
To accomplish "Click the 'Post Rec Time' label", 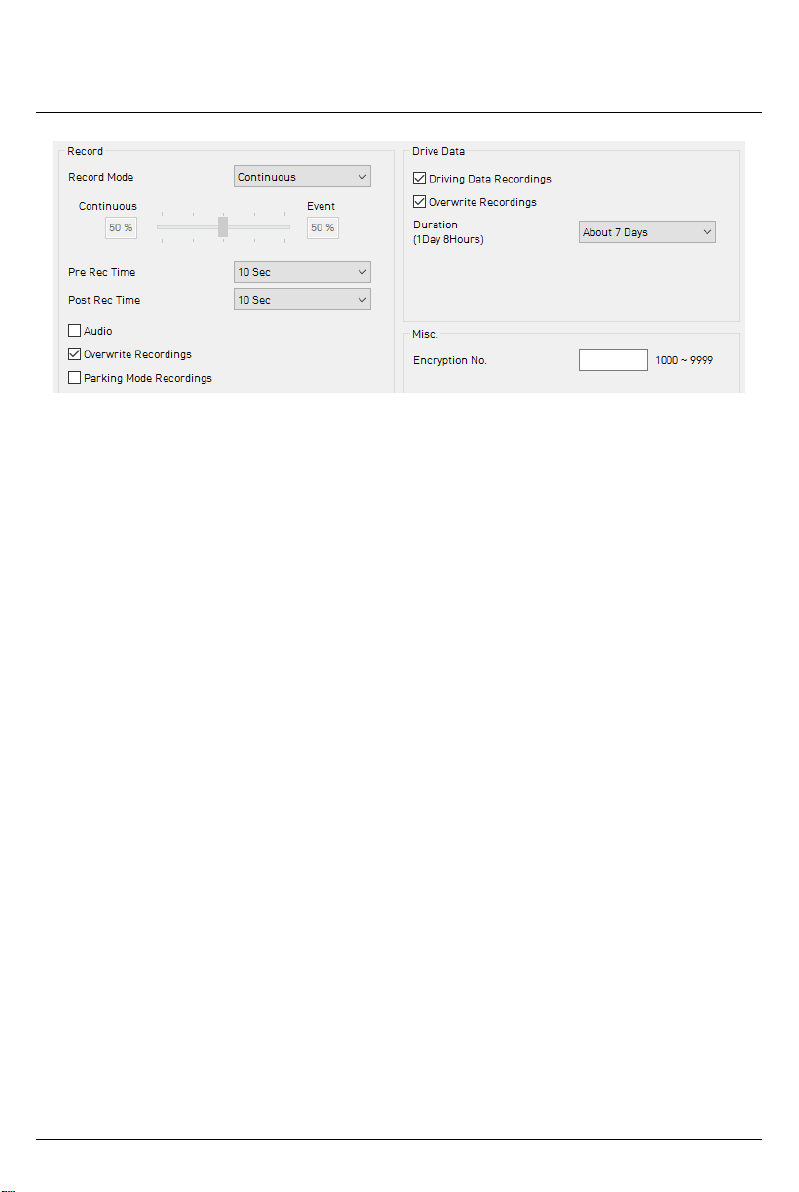I will point(104,300).
